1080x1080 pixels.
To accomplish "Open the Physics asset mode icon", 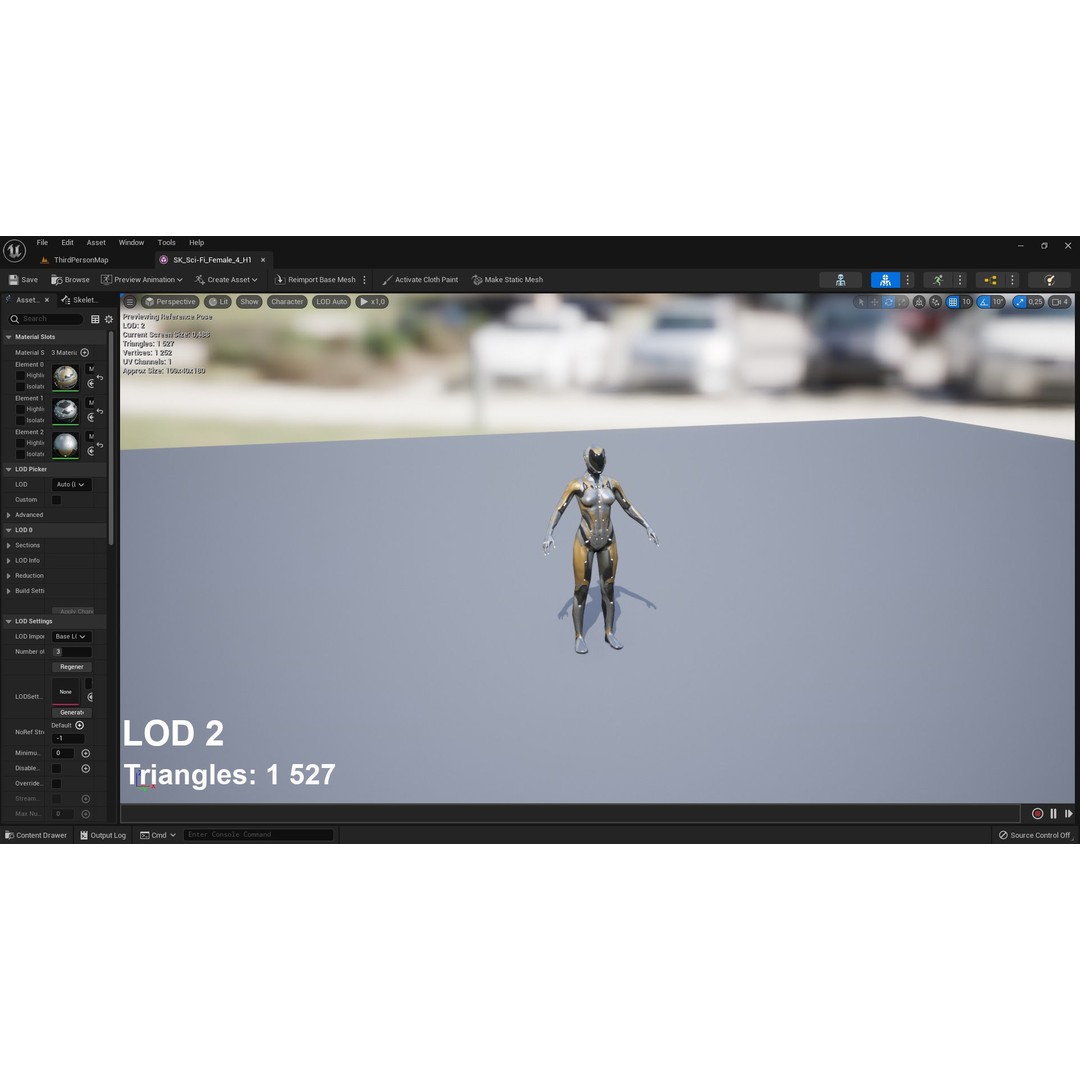I will click(1049, 280).
